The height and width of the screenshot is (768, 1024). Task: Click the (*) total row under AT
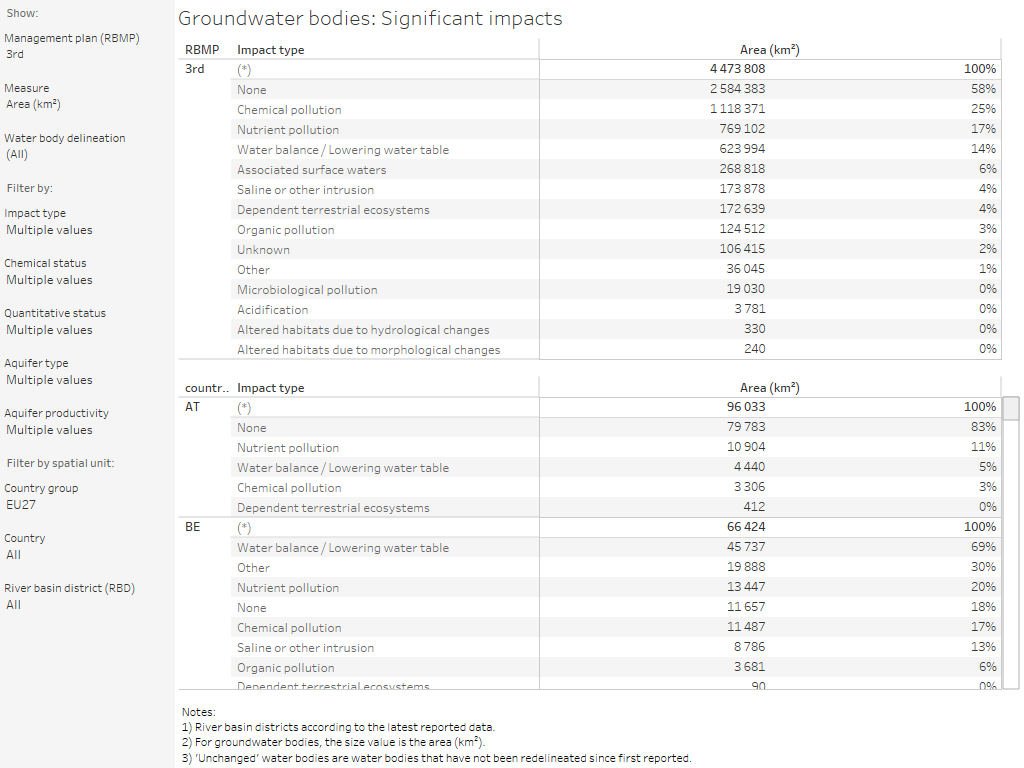pyautogui.click(x=616, y=408)
